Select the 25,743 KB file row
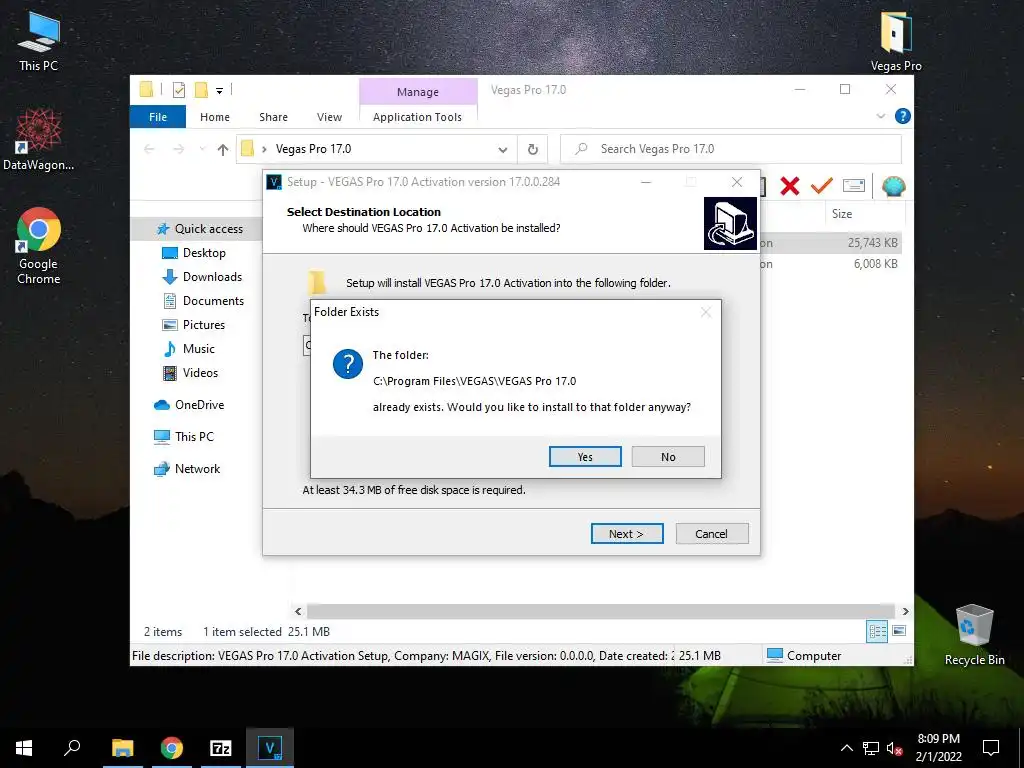Image resolution: width=1024 pixels, height=768 pixels. pyautogui.click(x=831, y=243)
